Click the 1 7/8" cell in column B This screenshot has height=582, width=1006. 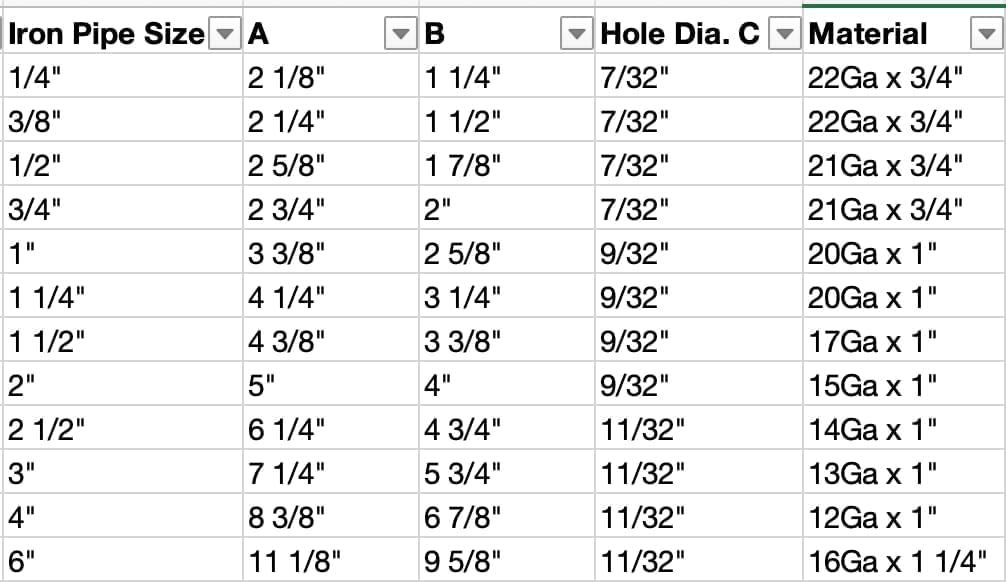(x=507, y=164)
